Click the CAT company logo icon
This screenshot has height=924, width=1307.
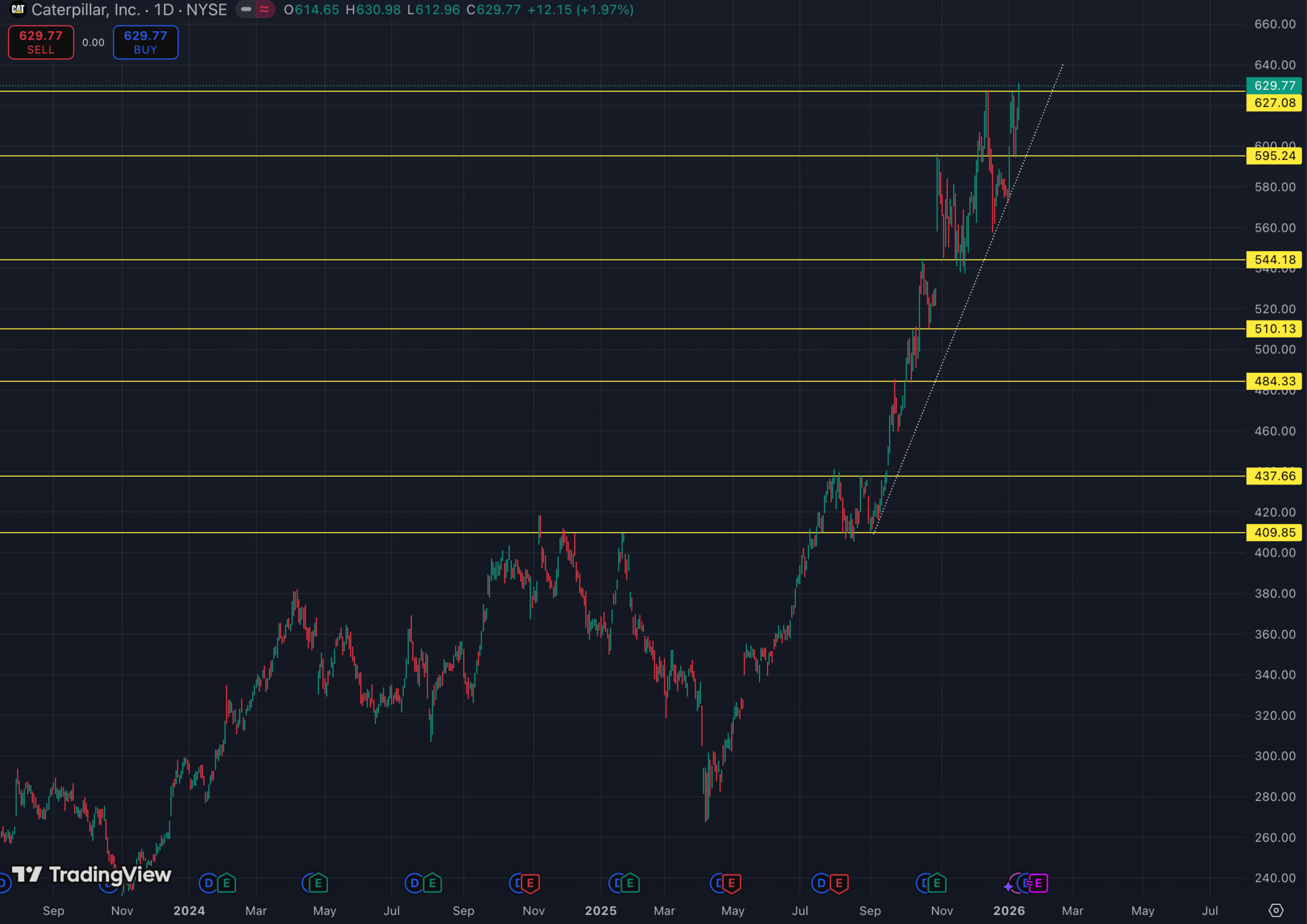click(x=18, y=10)
